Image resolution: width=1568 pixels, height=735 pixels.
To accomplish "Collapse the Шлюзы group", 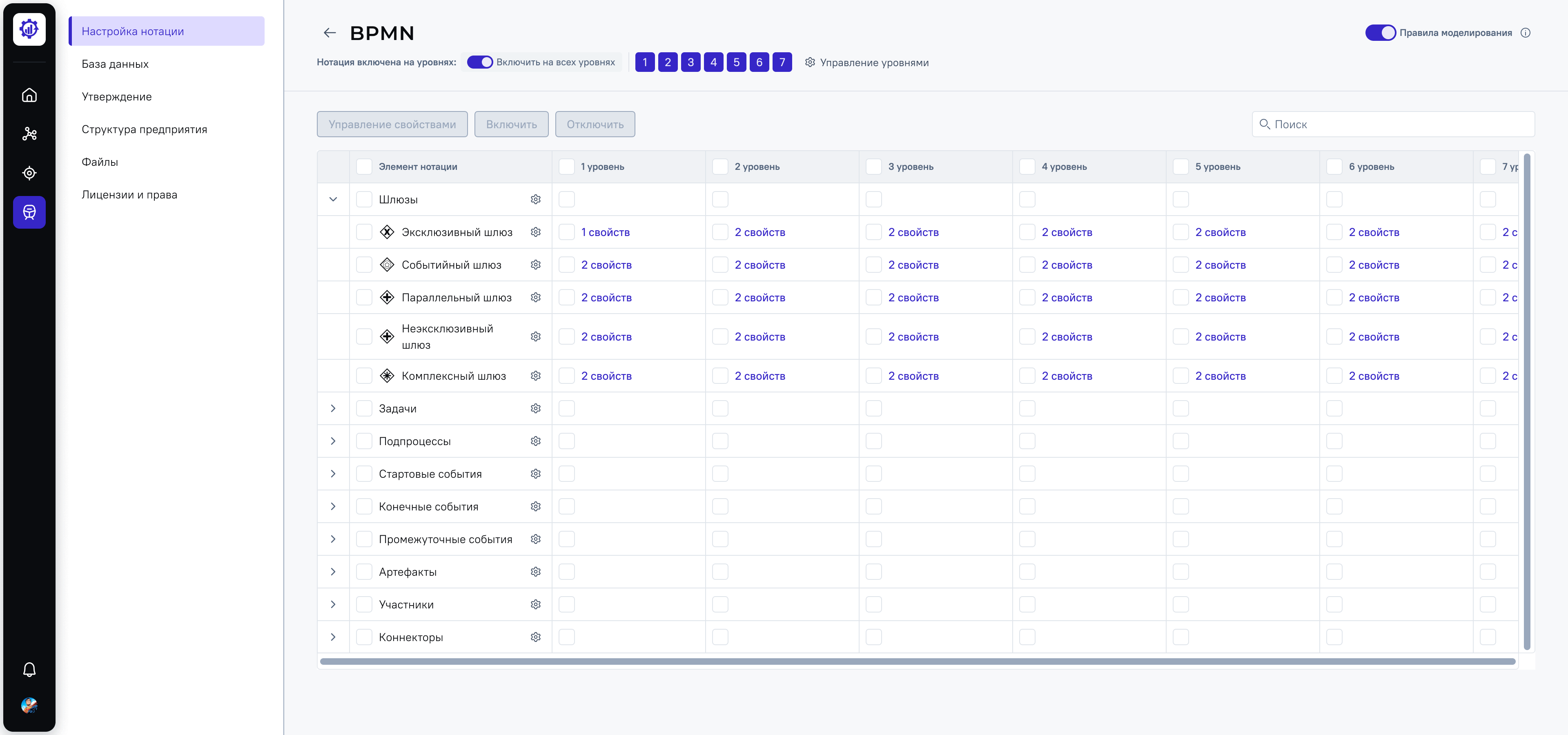I will 333,200.
